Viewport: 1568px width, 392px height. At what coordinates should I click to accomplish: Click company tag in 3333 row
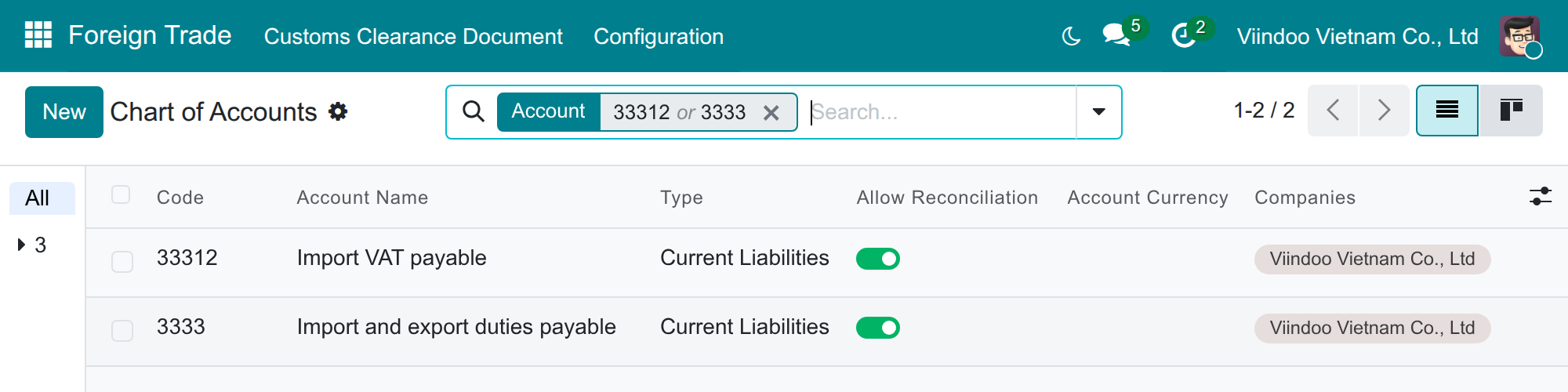pyautogui.click(x=1372, y=328)
